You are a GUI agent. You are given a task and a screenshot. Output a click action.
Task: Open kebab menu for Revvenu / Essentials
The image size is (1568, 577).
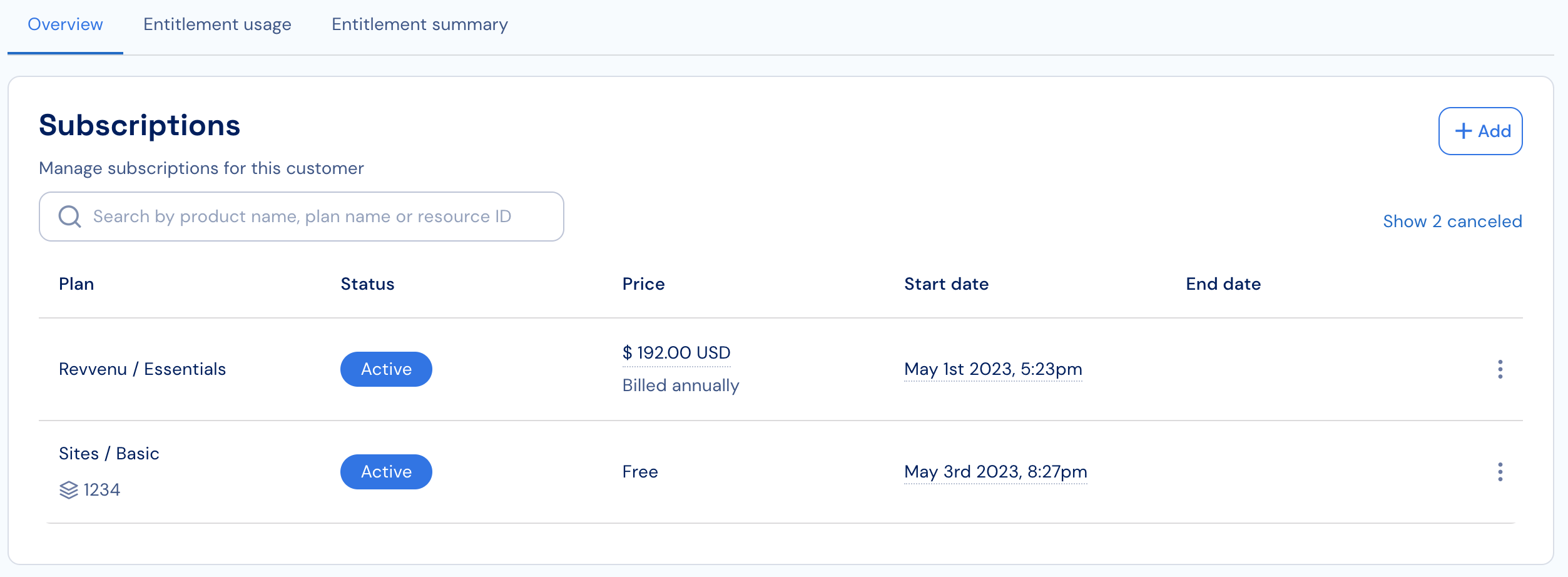pyautogui.click(x=1500, y=369)
